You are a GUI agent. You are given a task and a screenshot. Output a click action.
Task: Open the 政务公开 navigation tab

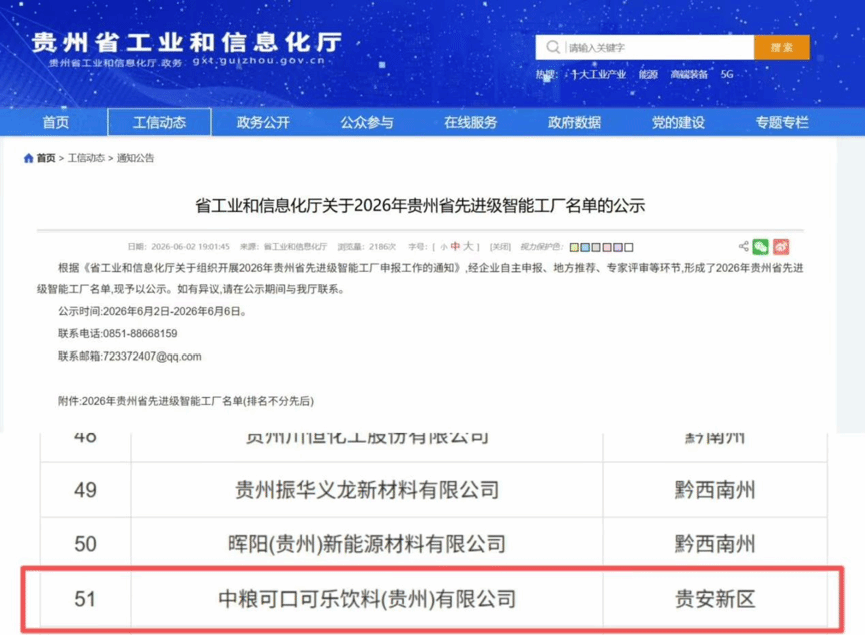point(263,122)
